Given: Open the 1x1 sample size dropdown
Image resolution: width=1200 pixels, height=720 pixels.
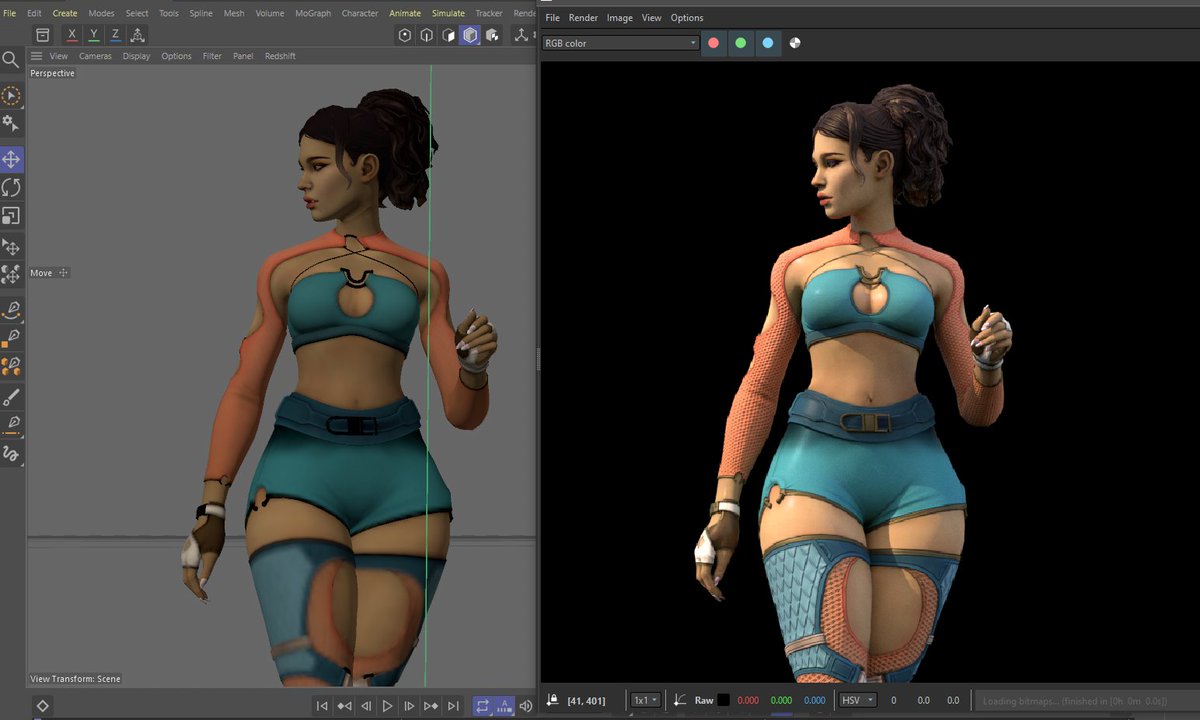Looking at the screenshot, I should (645, 700).
